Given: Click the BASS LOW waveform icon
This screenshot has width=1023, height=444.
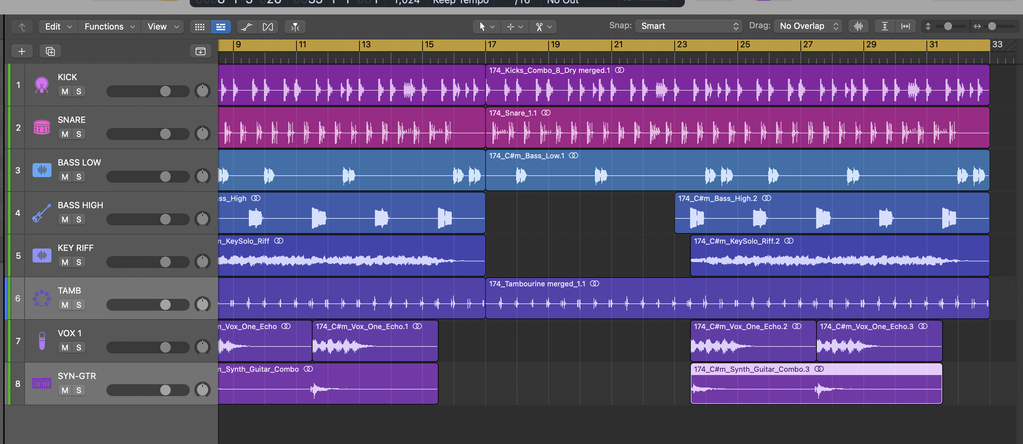Looking at the screenshot, I should [42, 170].
